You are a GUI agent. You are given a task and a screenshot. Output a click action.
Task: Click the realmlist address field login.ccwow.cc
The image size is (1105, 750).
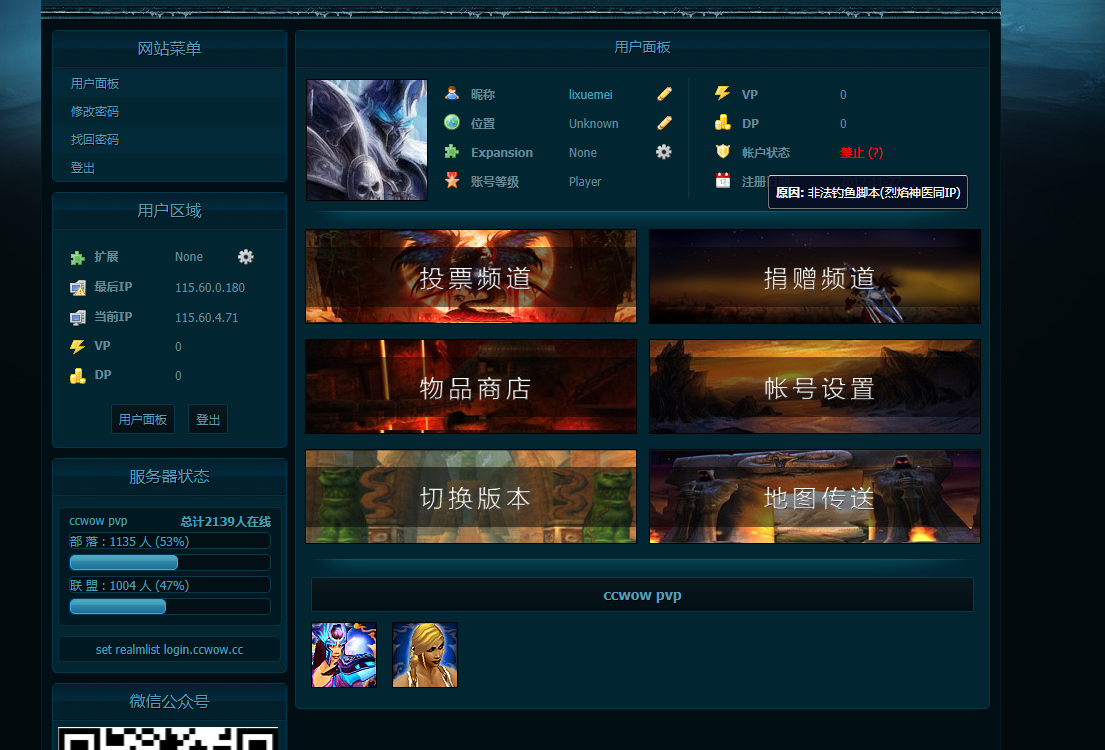tap(168, 649)
